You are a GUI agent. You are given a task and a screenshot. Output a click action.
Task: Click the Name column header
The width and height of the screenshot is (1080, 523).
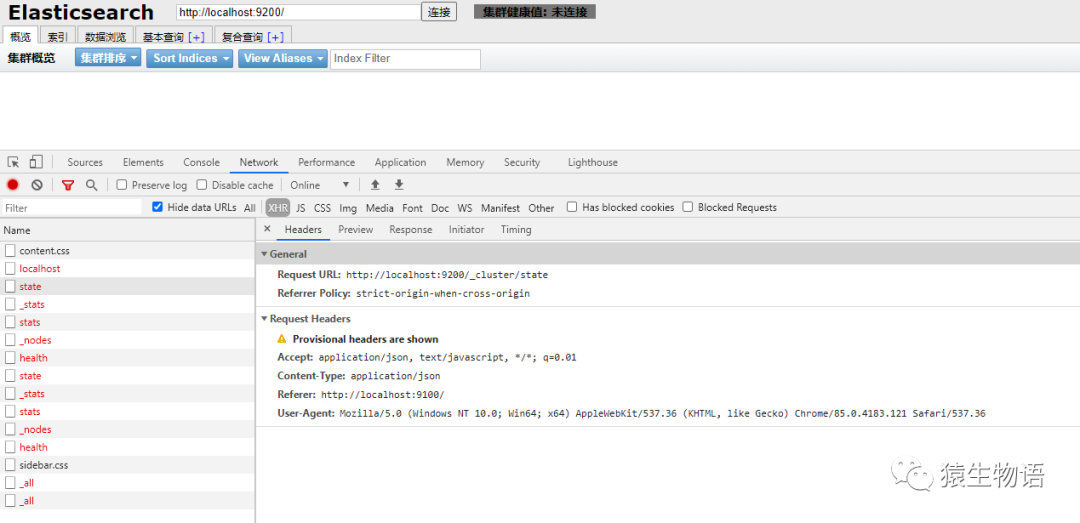point(127,230)
